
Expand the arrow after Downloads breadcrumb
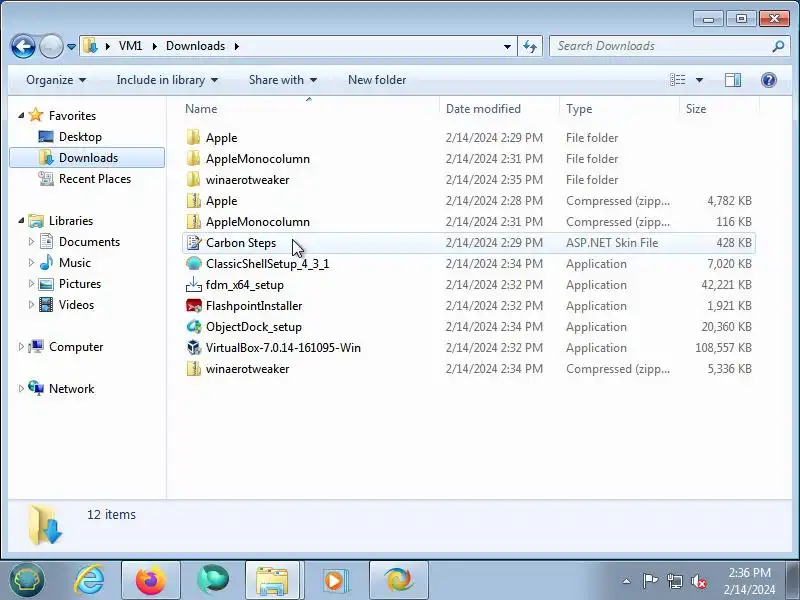(x=237, y=46)
